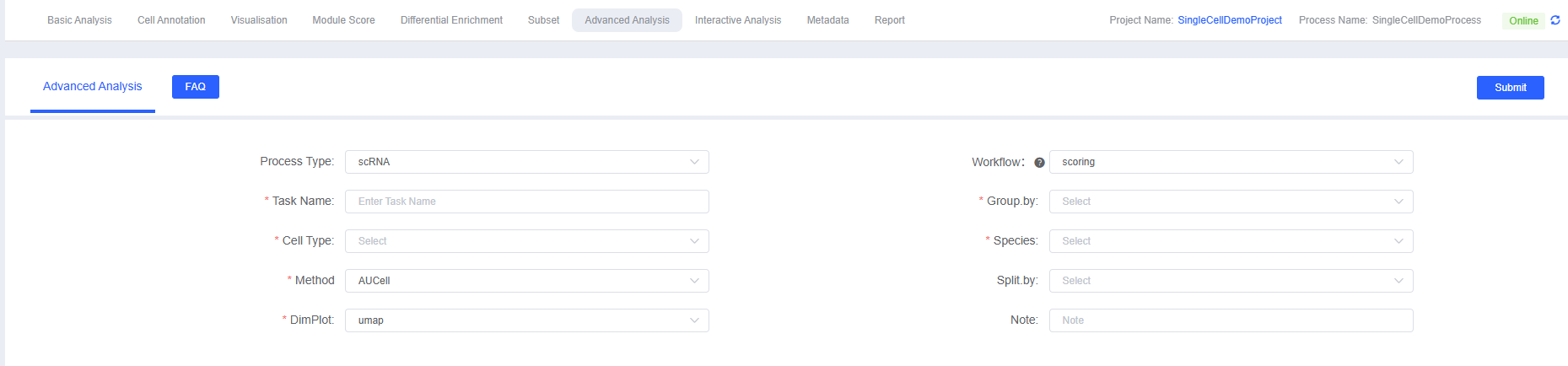Open the Method AUCell dropdown

click(x=526, y=281)
